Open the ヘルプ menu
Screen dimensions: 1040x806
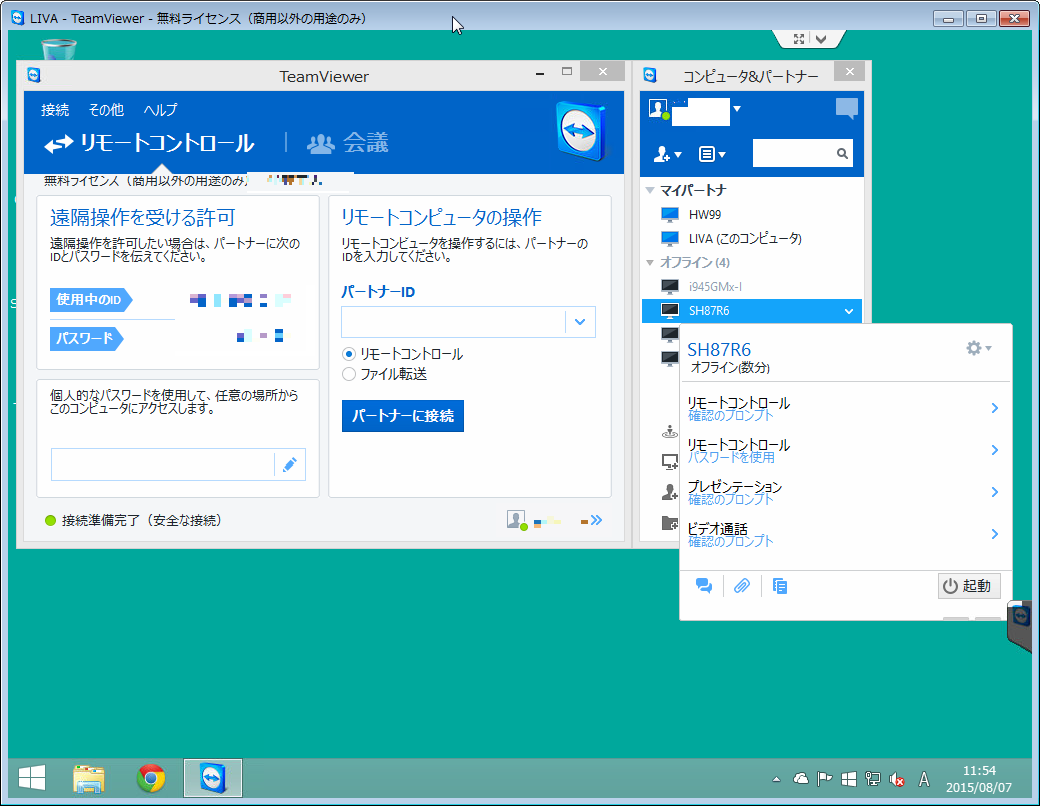coord(161,109)
